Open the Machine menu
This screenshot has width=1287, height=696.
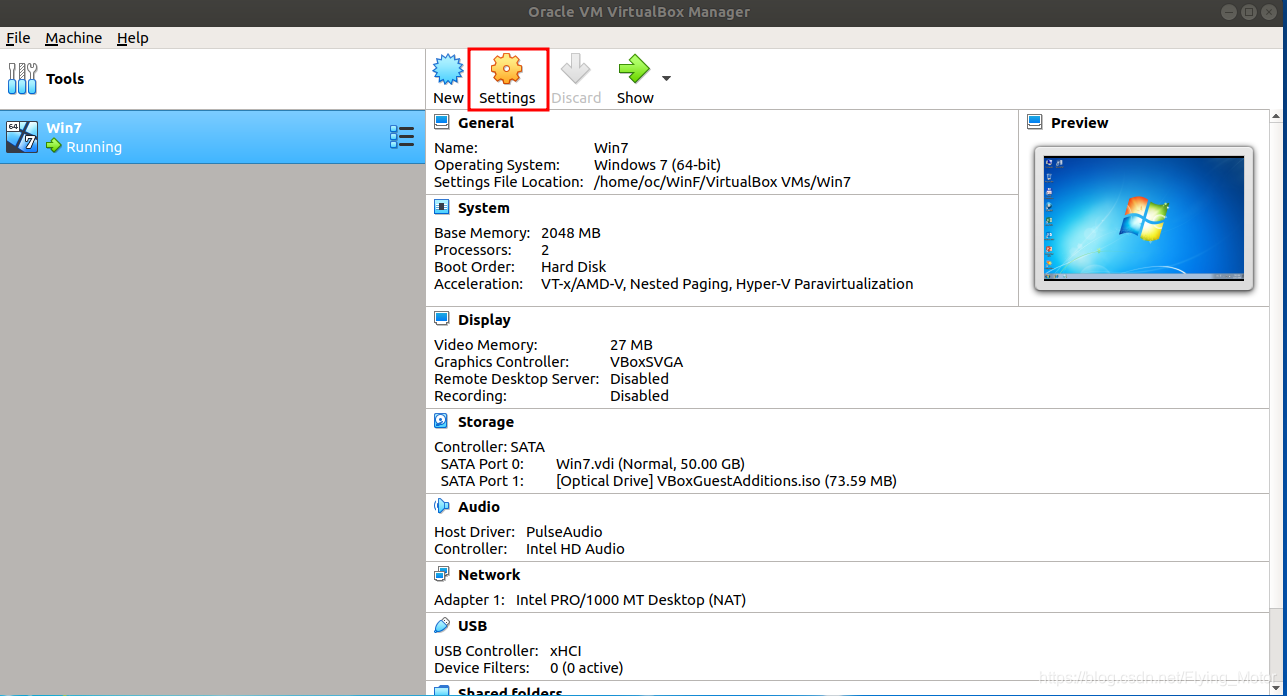click(x=73, y=38)
